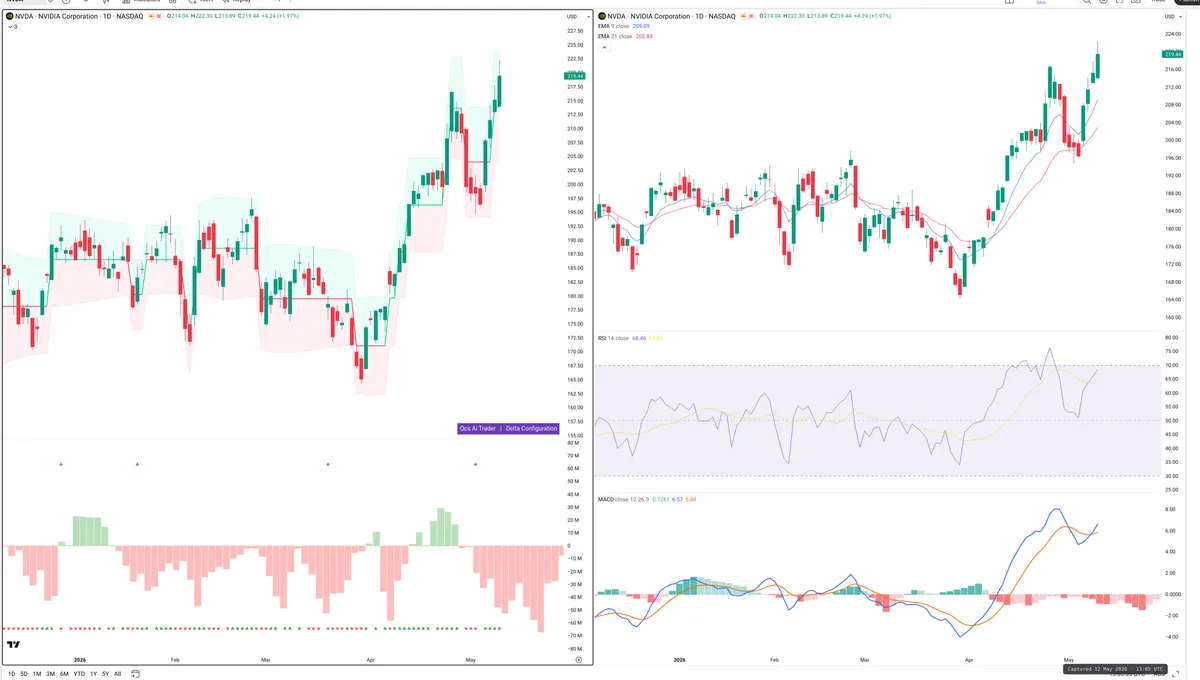Click the 70 M label on volume delta scale
The width and height of the screenshot is (1200, 680).
coord(574,455)
